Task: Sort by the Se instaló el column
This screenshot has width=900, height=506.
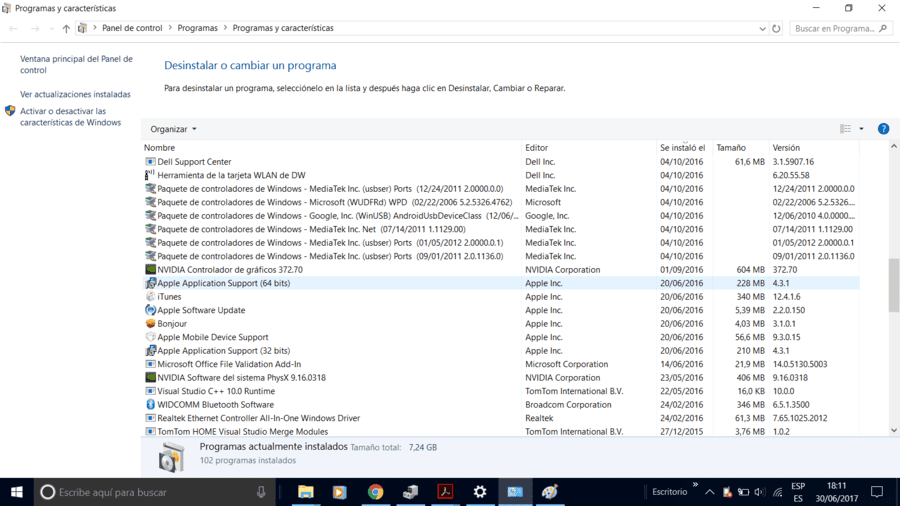Action: coord(684,147)
